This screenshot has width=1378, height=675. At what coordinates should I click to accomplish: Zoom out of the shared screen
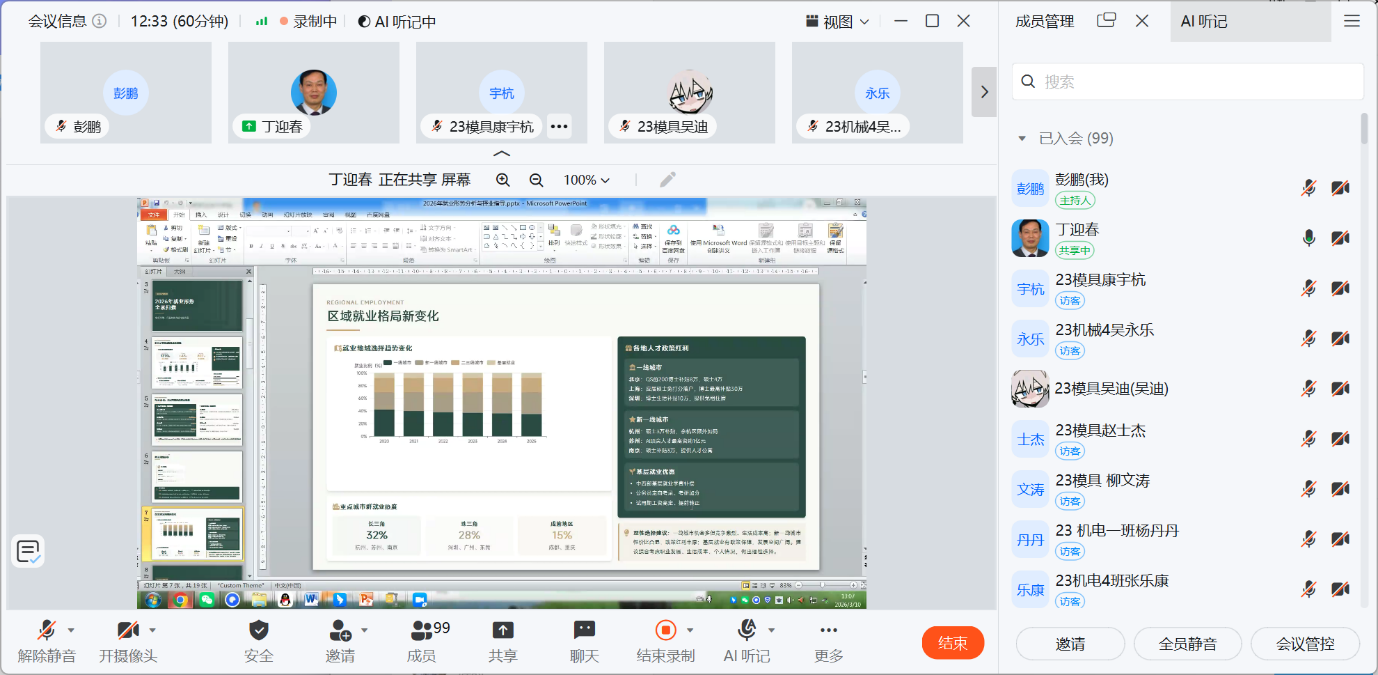[x=536, y=180]
